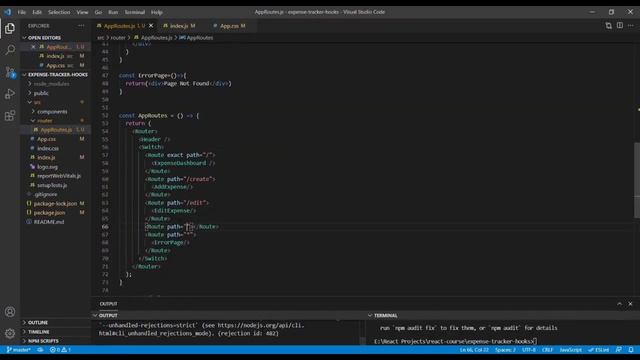
Task: Close the AppRoutes.js editor tab
Action: 151,26
